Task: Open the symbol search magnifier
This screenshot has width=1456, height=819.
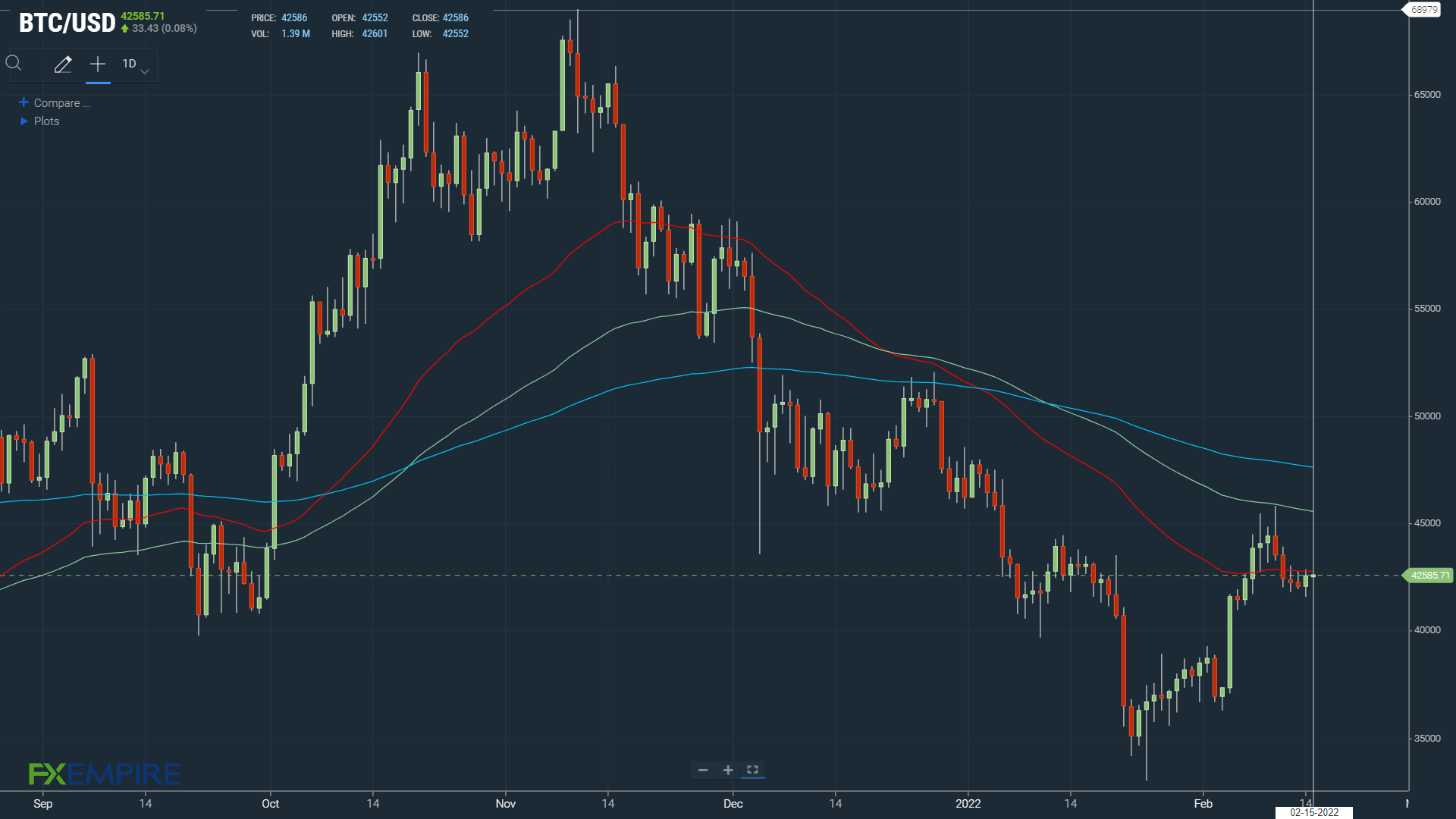Action: coord(14,64)
